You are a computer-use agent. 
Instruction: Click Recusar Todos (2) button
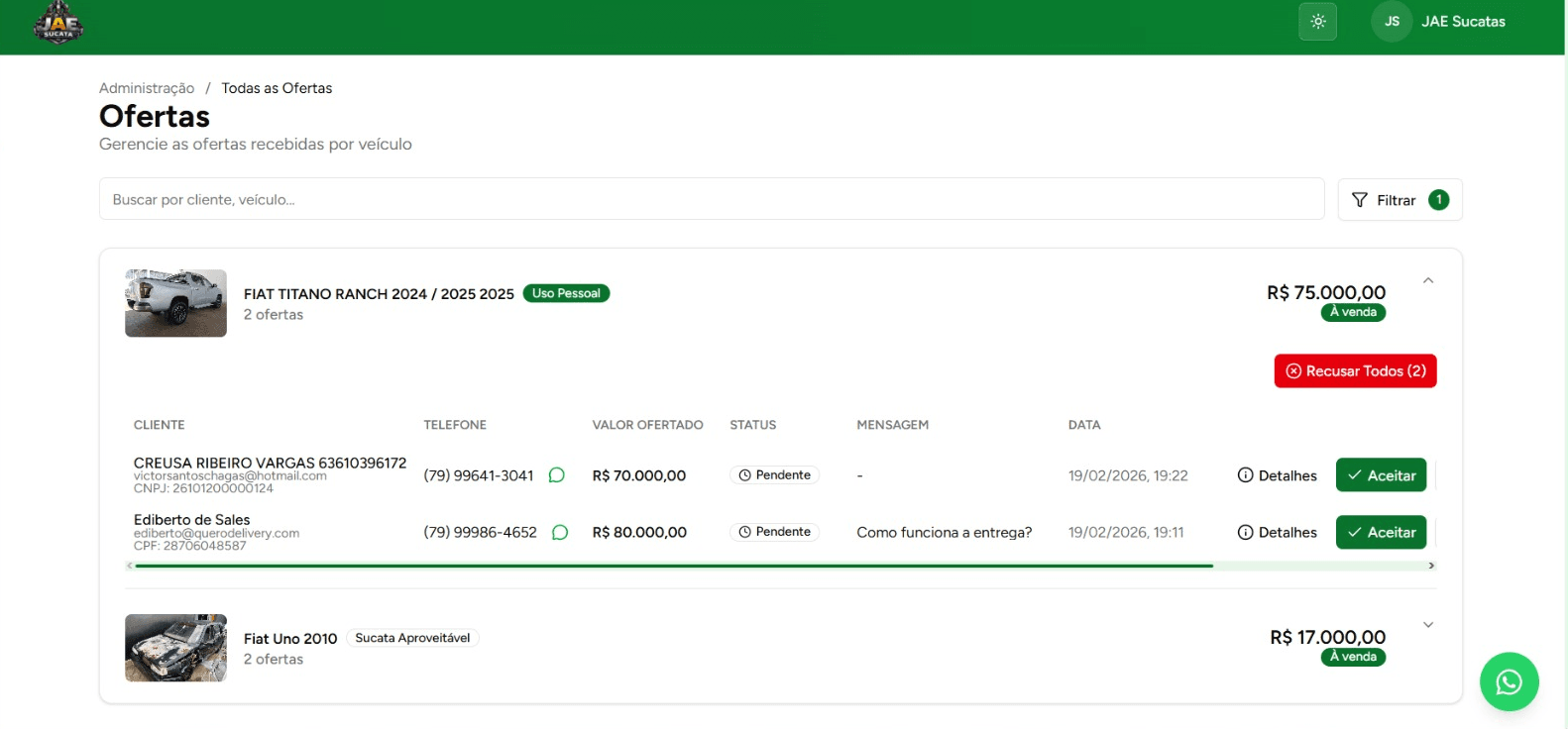(1355, 371)
